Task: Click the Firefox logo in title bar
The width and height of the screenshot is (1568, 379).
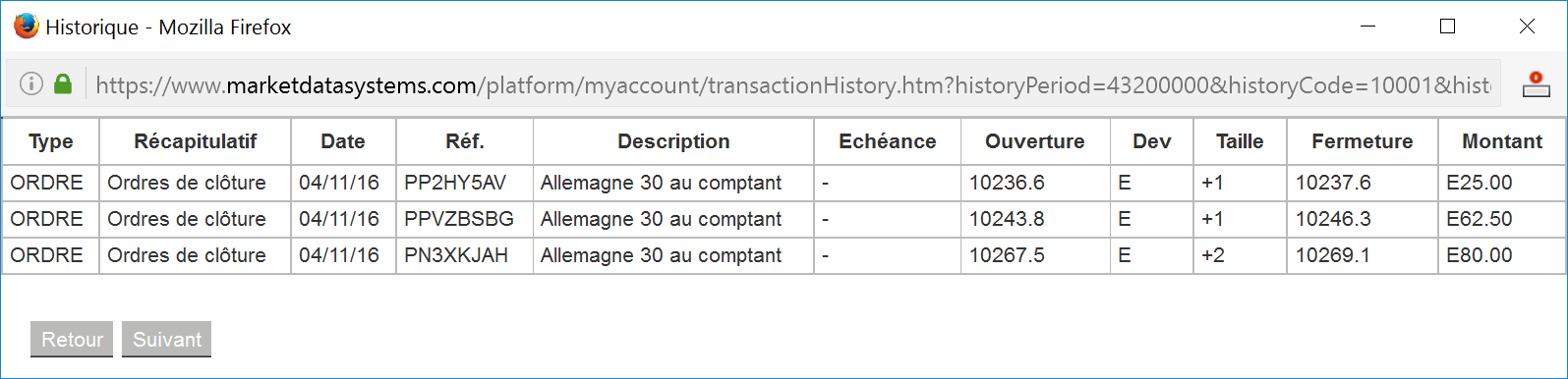Action: 26,27
